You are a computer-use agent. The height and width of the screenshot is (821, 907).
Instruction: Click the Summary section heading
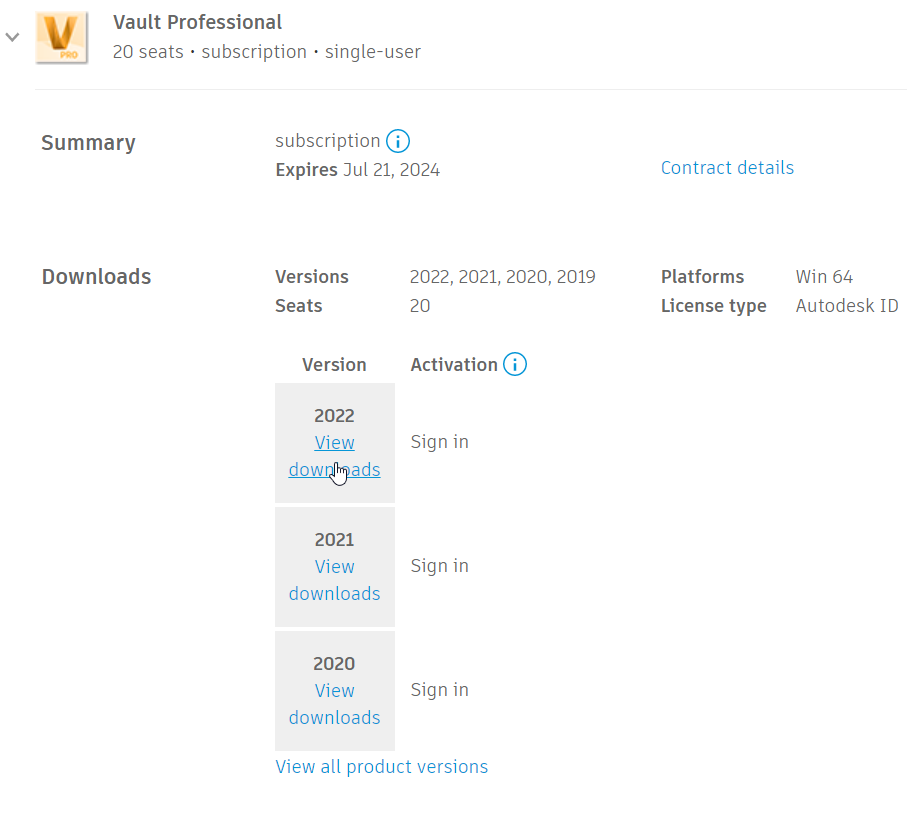pos(88,143)
